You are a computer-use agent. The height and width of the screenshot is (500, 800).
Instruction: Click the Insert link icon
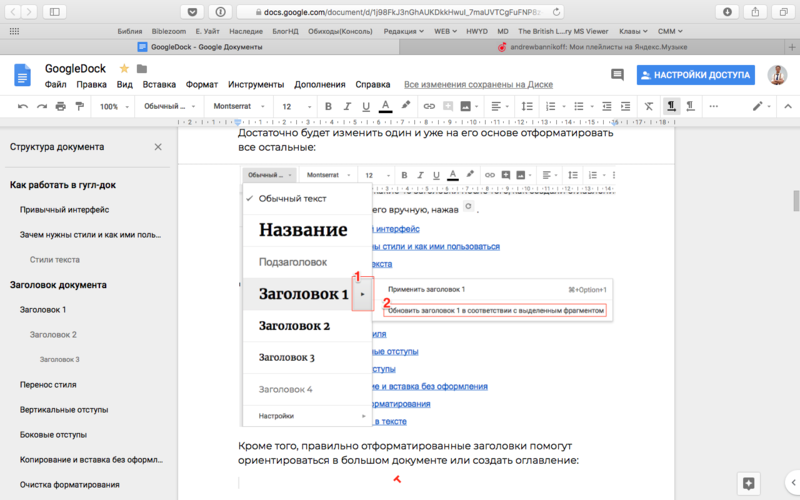pos(429,106)
